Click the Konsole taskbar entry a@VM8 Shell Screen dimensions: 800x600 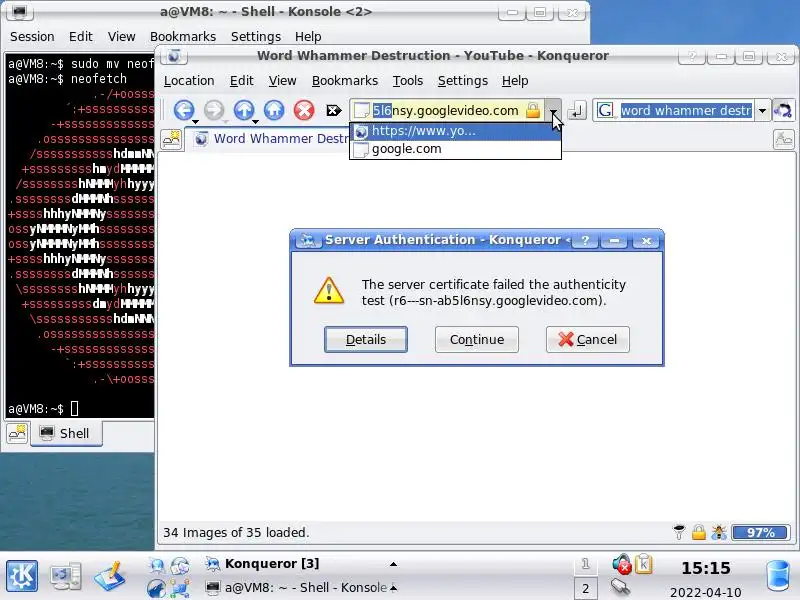click(301, 588)
